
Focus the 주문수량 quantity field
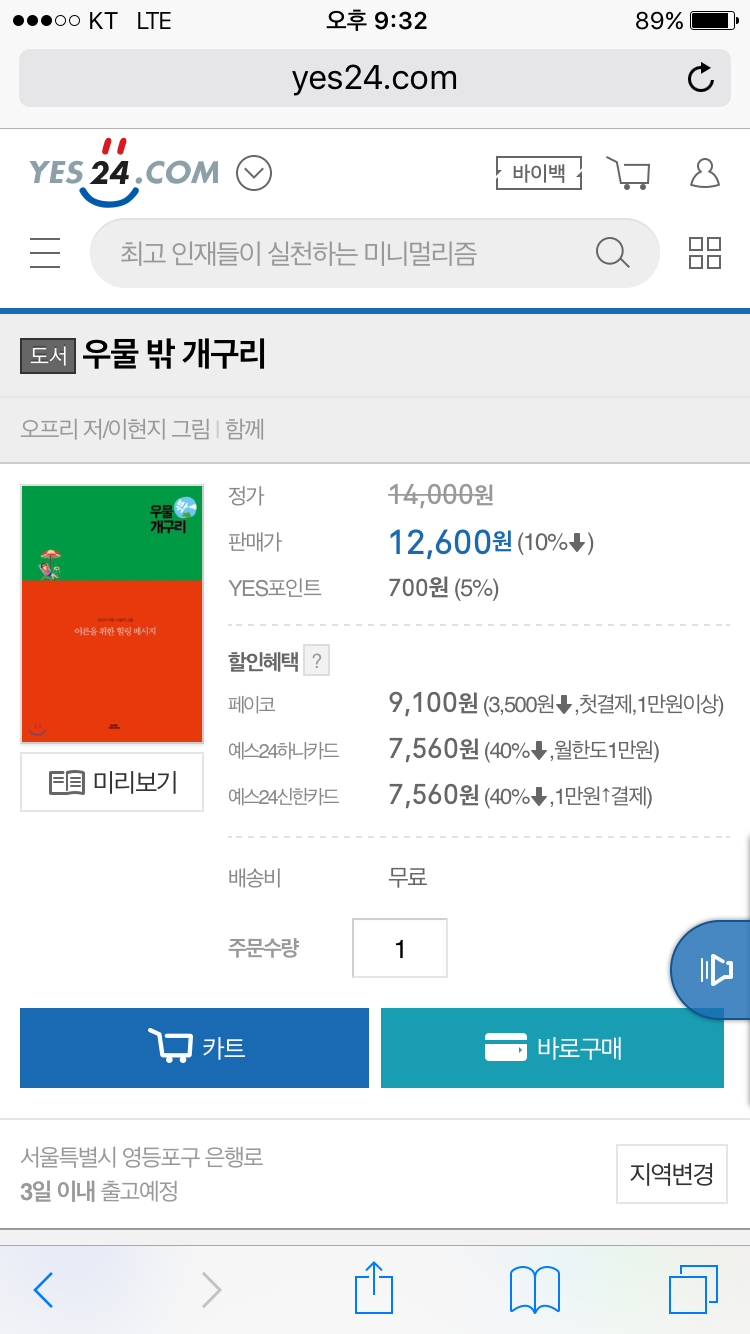point(400,948)
